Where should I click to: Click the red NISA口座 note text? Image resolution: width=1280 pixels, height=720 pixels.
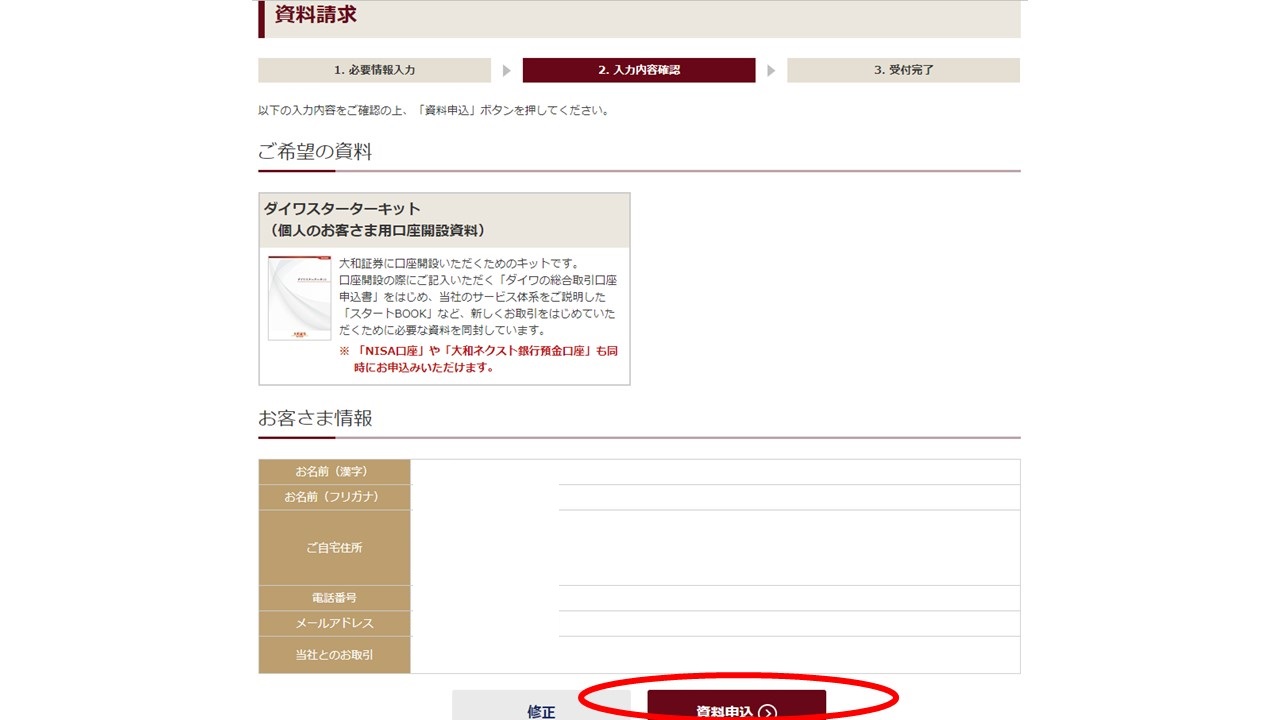point(478,359)
